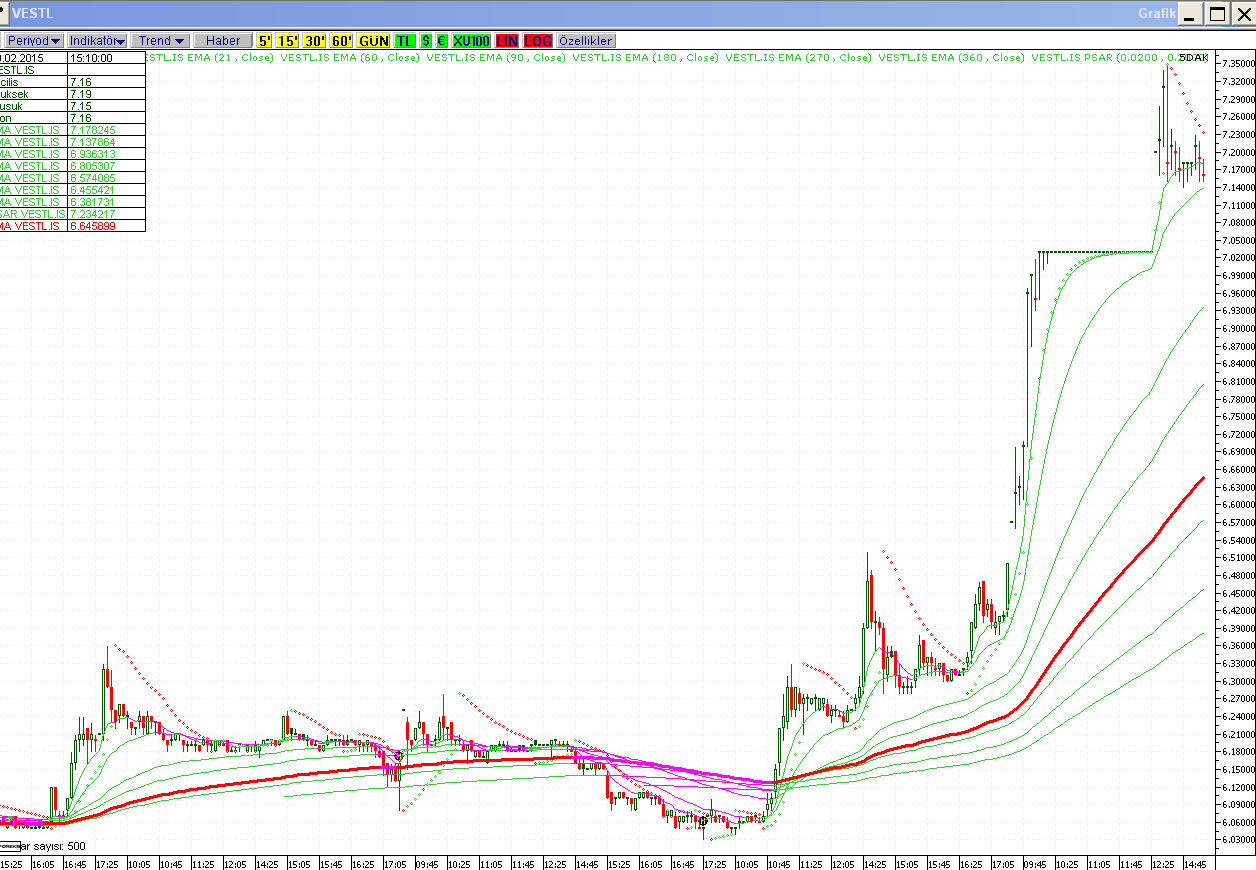Switch to daily GÜN period
Image resolution: width=1256 pixels, height=870 pixels.
pyautogui.click(x=374, y=41)
